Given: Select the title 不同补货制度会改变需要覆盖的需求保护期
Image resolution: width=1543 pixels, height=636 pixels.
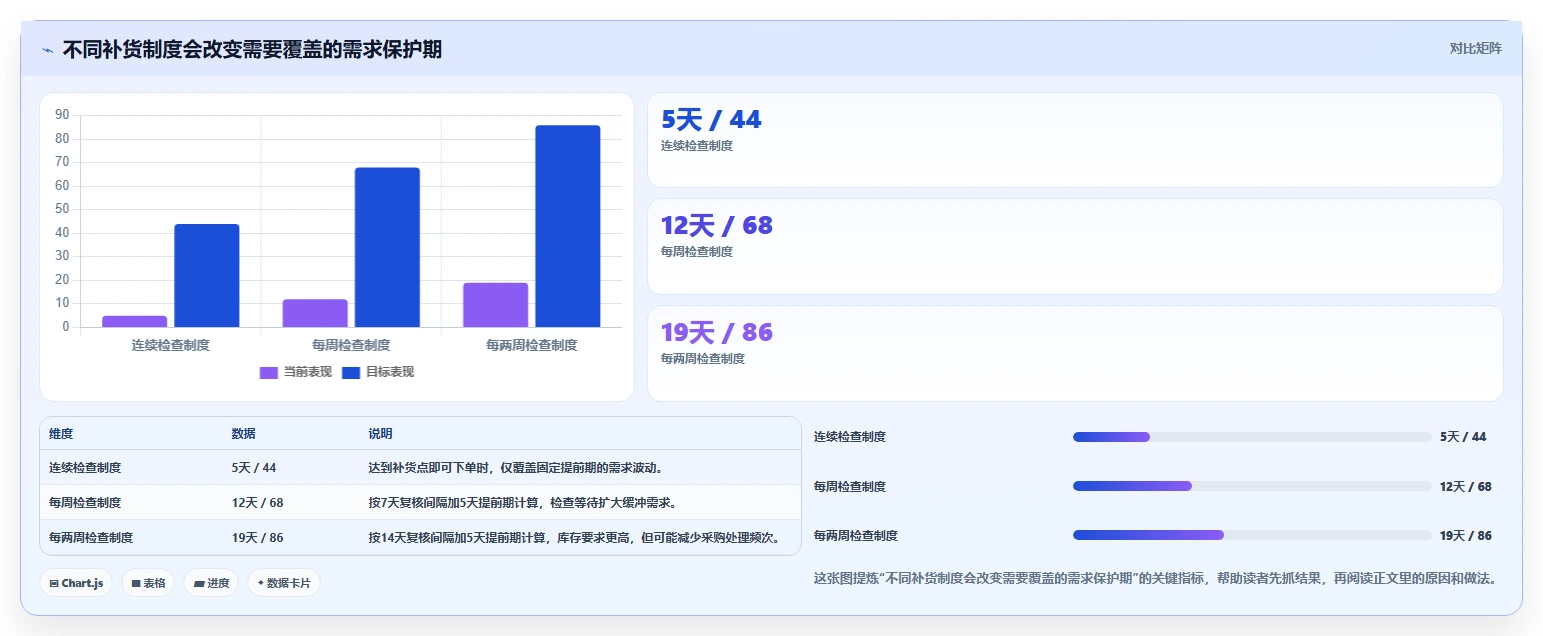Looking at the screenshot, I should pyautogui.click(x=252, y=49).
